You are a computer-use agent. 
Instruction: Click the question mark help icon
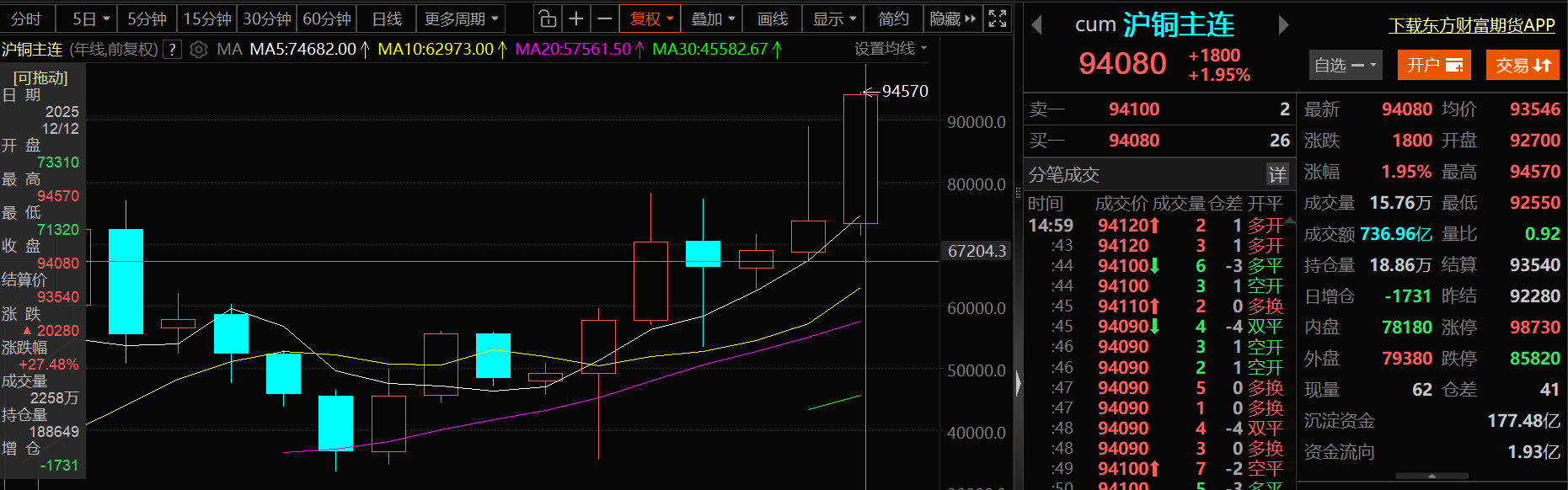pyautogui.click(x=172, y=50)
